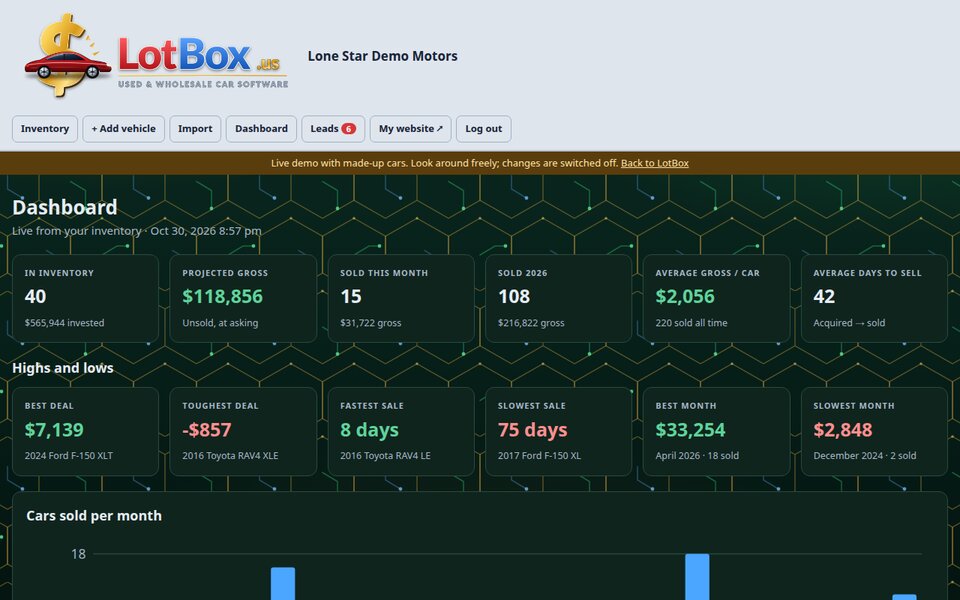Image resolution: width=960 pixels, height=600 pixels.
Task: Go to Dashboard in navigation
Action: [261, 129]
